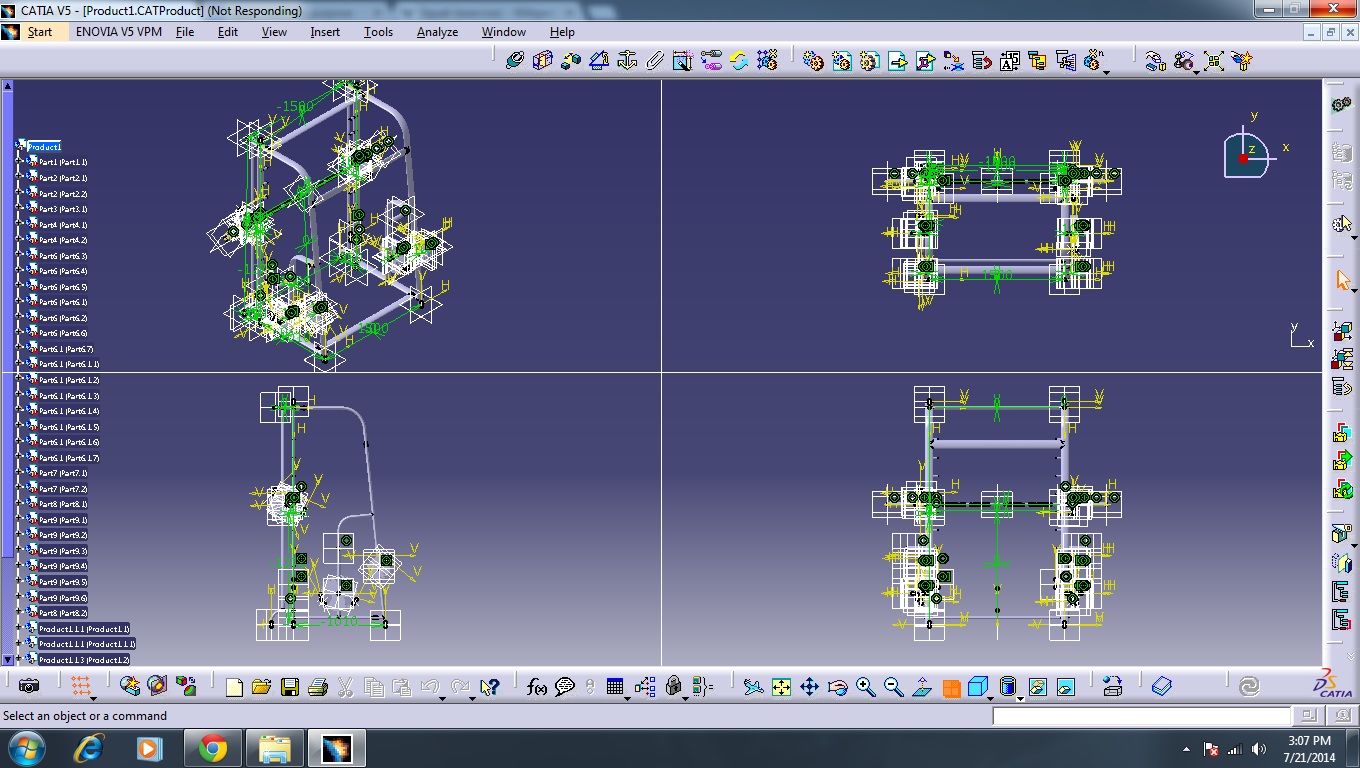
Task: Select the Quick Constraint tool
Action: coord(683,61)
